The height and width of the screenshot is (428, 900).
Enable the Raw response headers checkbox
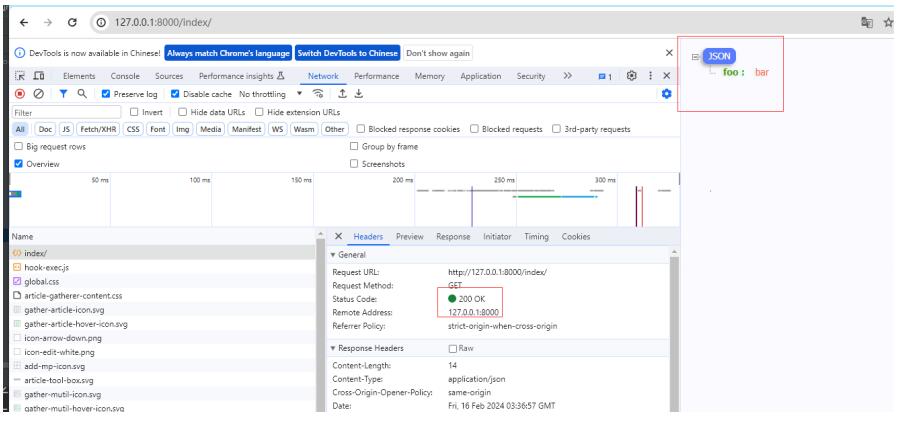point(454,347)
